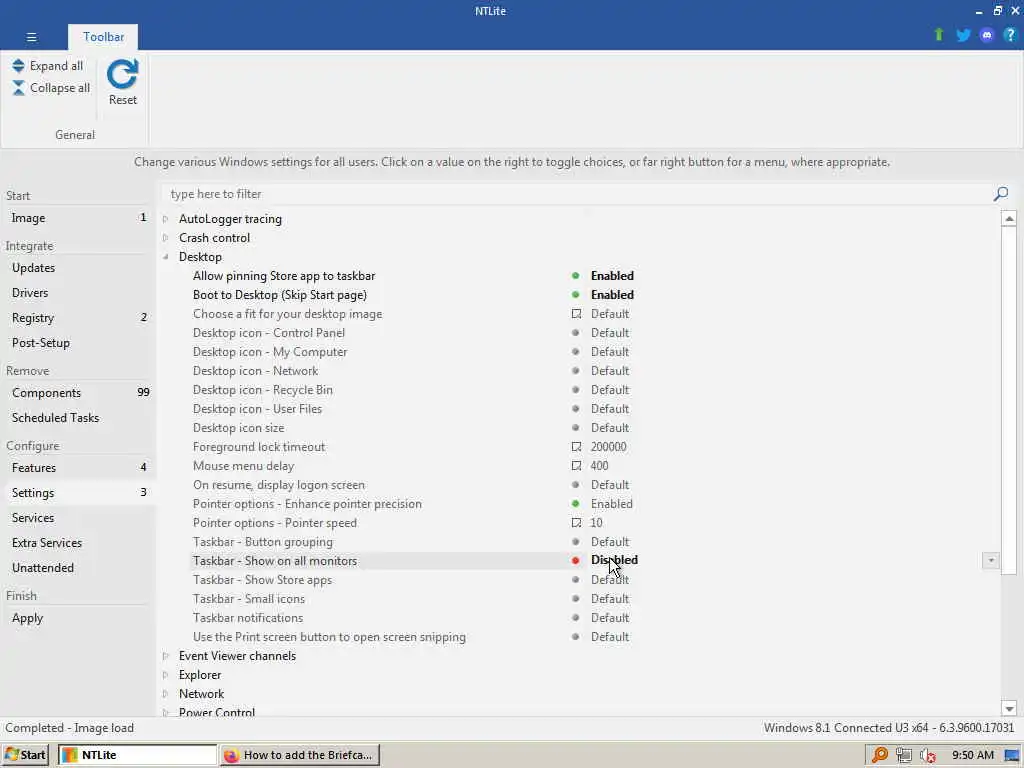Click the scrollbar down arrow
Viewport: 1024px width, 768px height.
[x=1009, y=709]
